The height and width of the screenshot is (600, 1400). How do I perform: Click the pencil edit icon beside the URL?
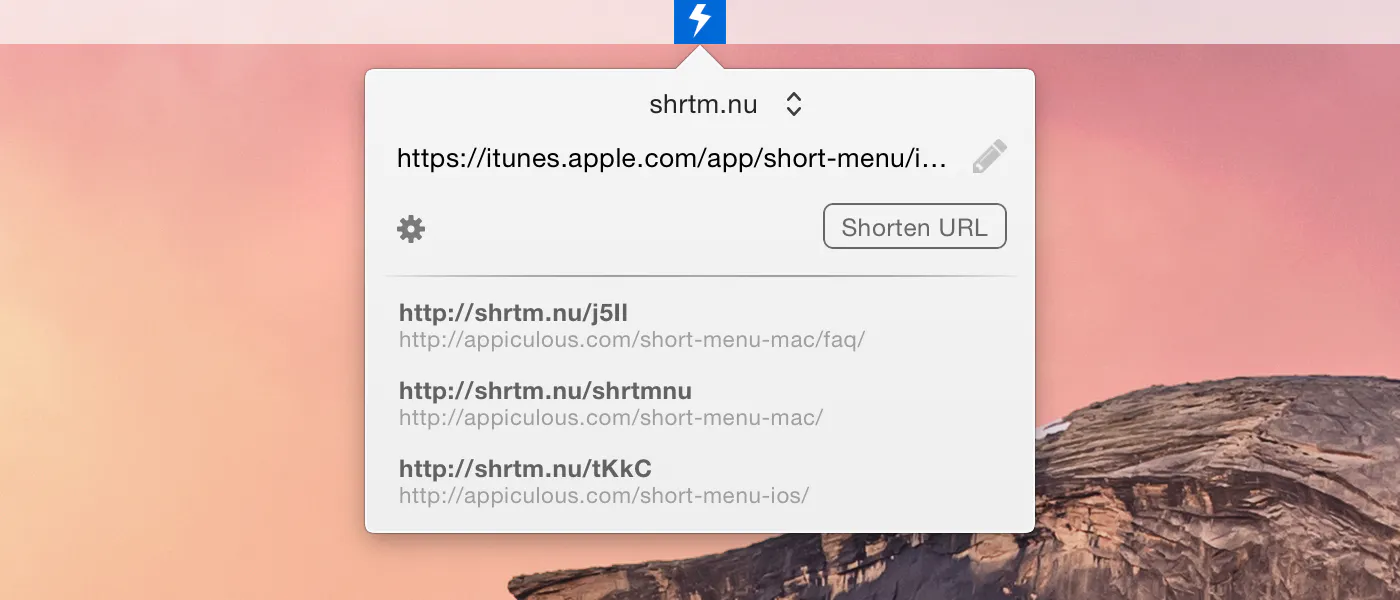click(x=989, y=157)
